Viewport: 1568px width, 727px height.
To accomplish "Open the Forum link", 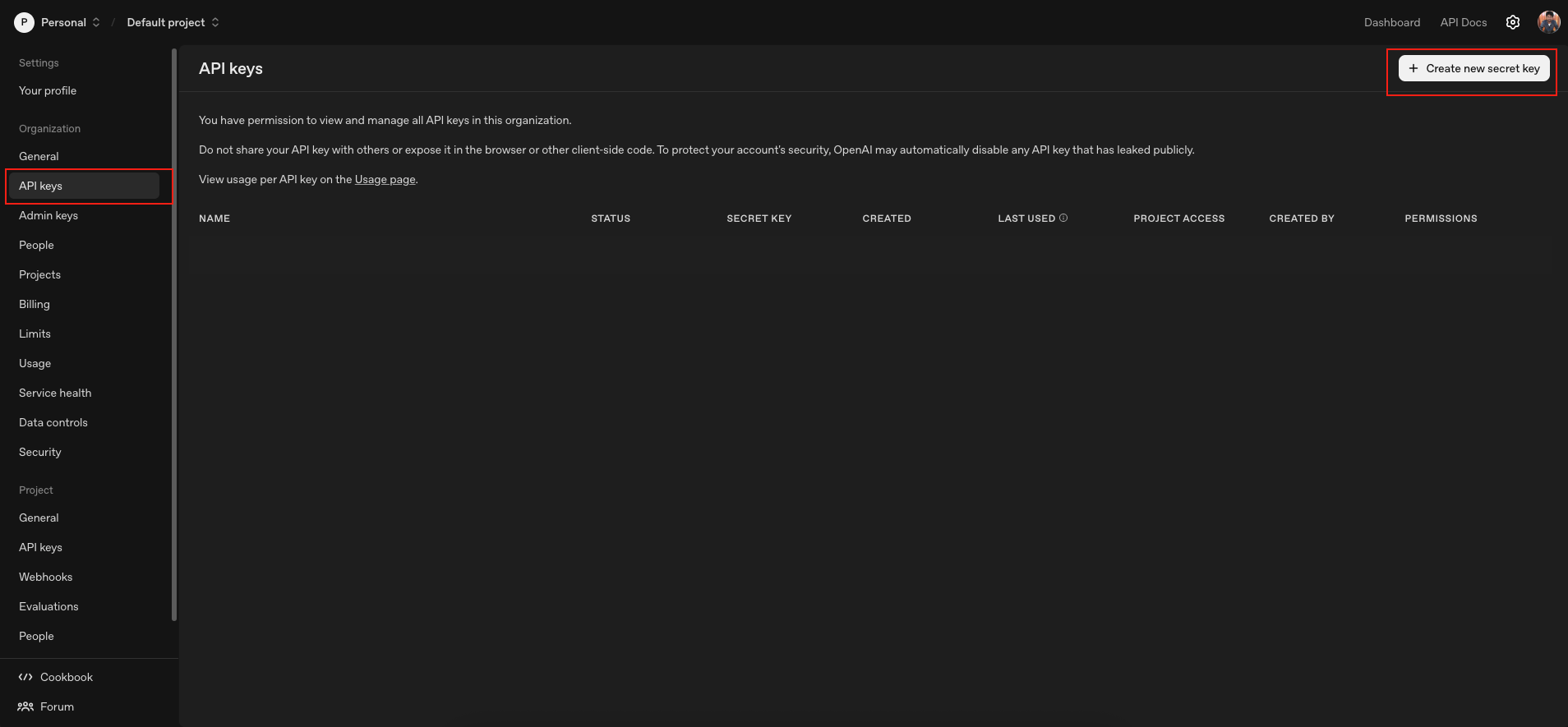I will [x=57, y=706].
